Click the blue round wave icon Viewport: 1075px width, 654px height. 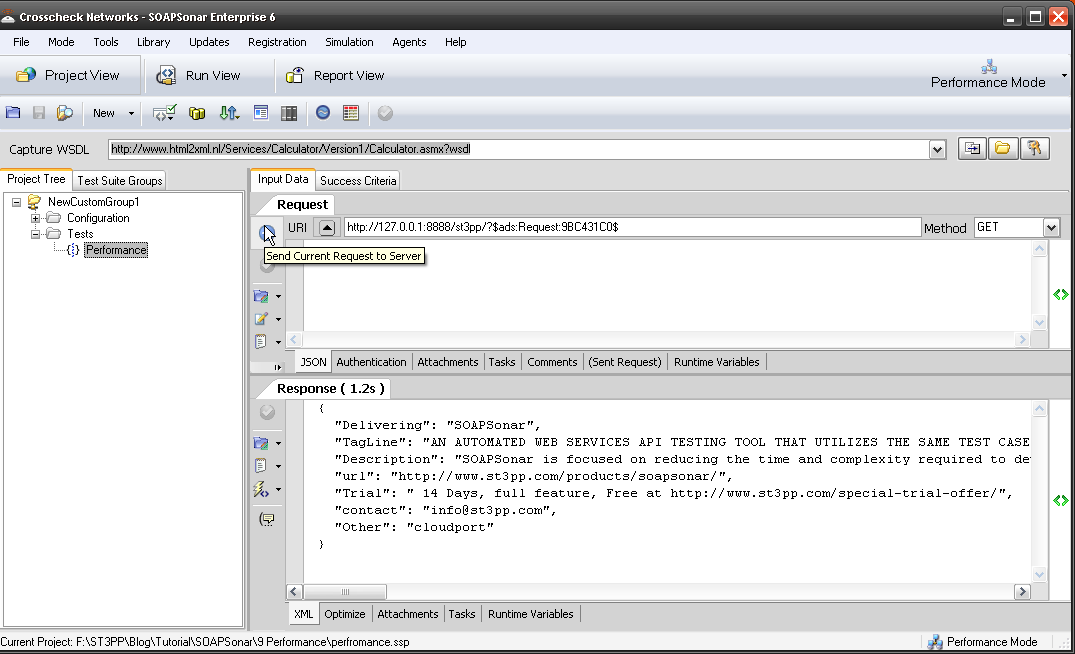click(323, 112)
